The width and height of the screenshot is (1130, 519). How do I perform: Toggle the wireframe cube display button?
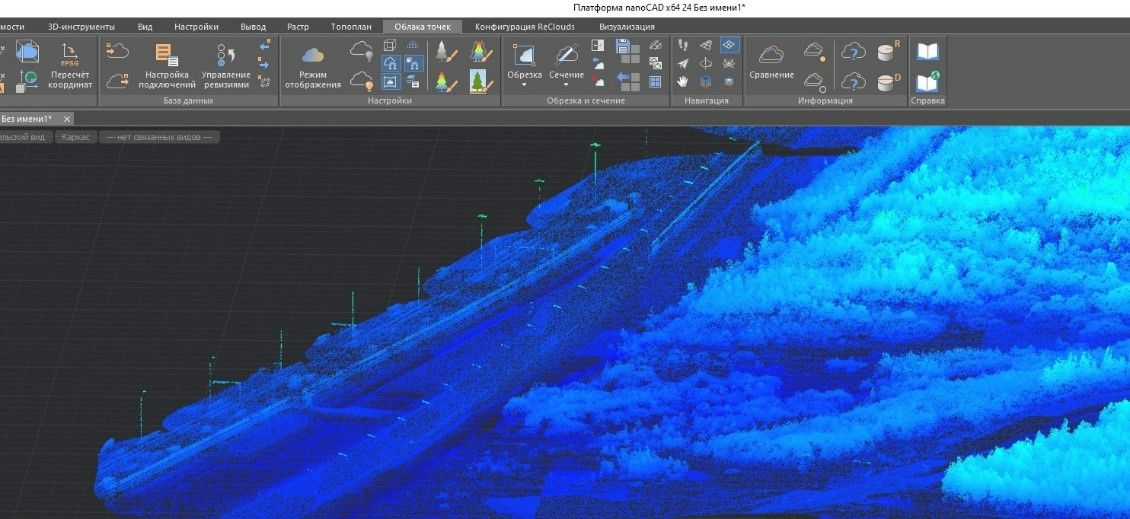(390, 45)
